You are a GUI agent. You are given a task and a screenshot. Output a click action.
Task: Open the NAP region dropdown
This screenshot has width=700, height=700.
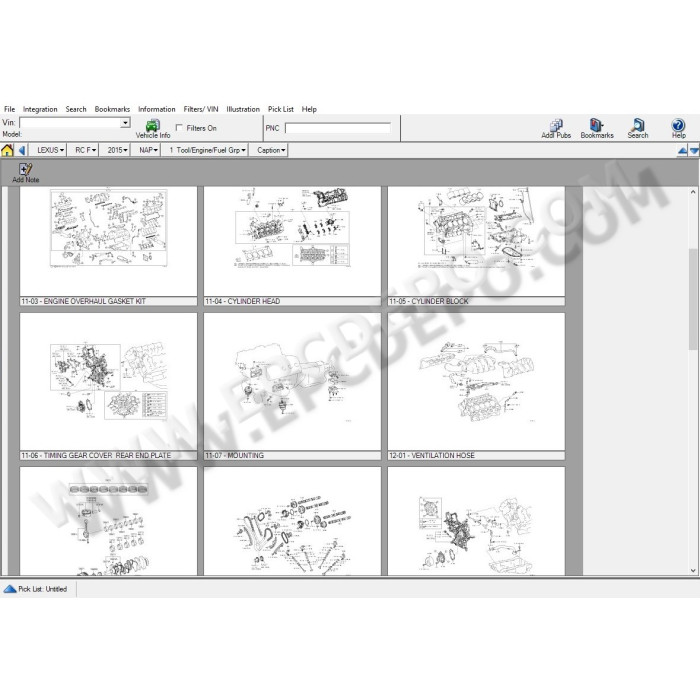coord(148,150)
